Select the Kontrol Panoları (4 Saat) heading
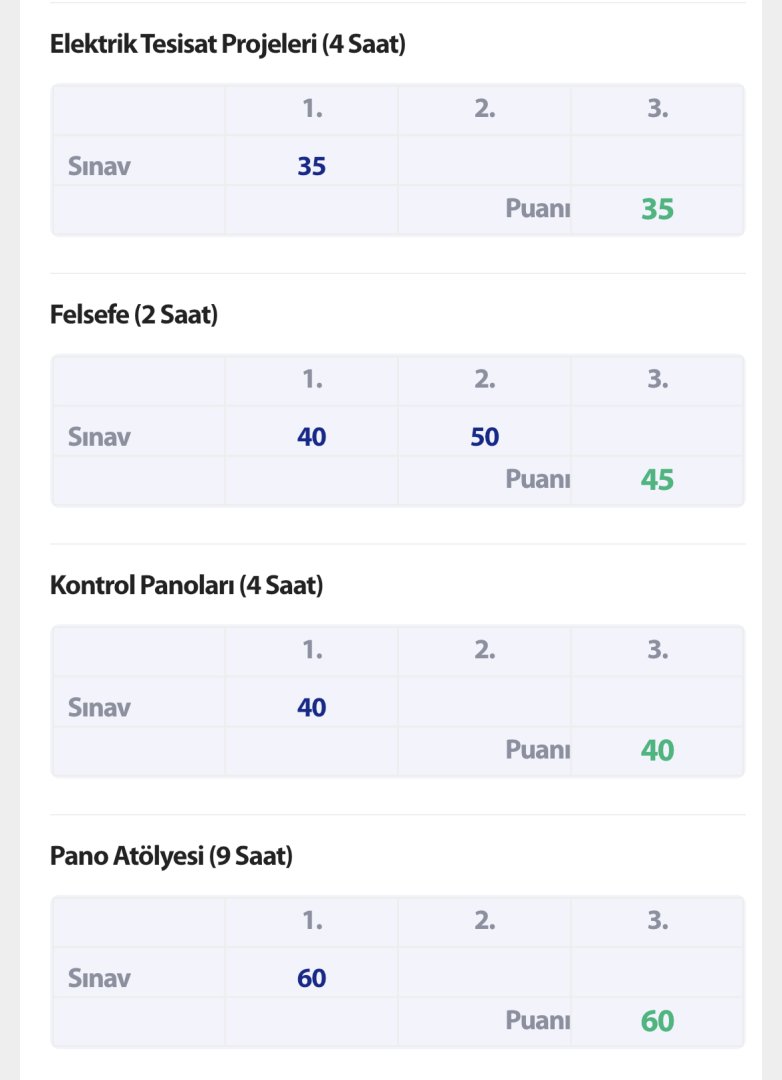 click(x=187, y=586)
